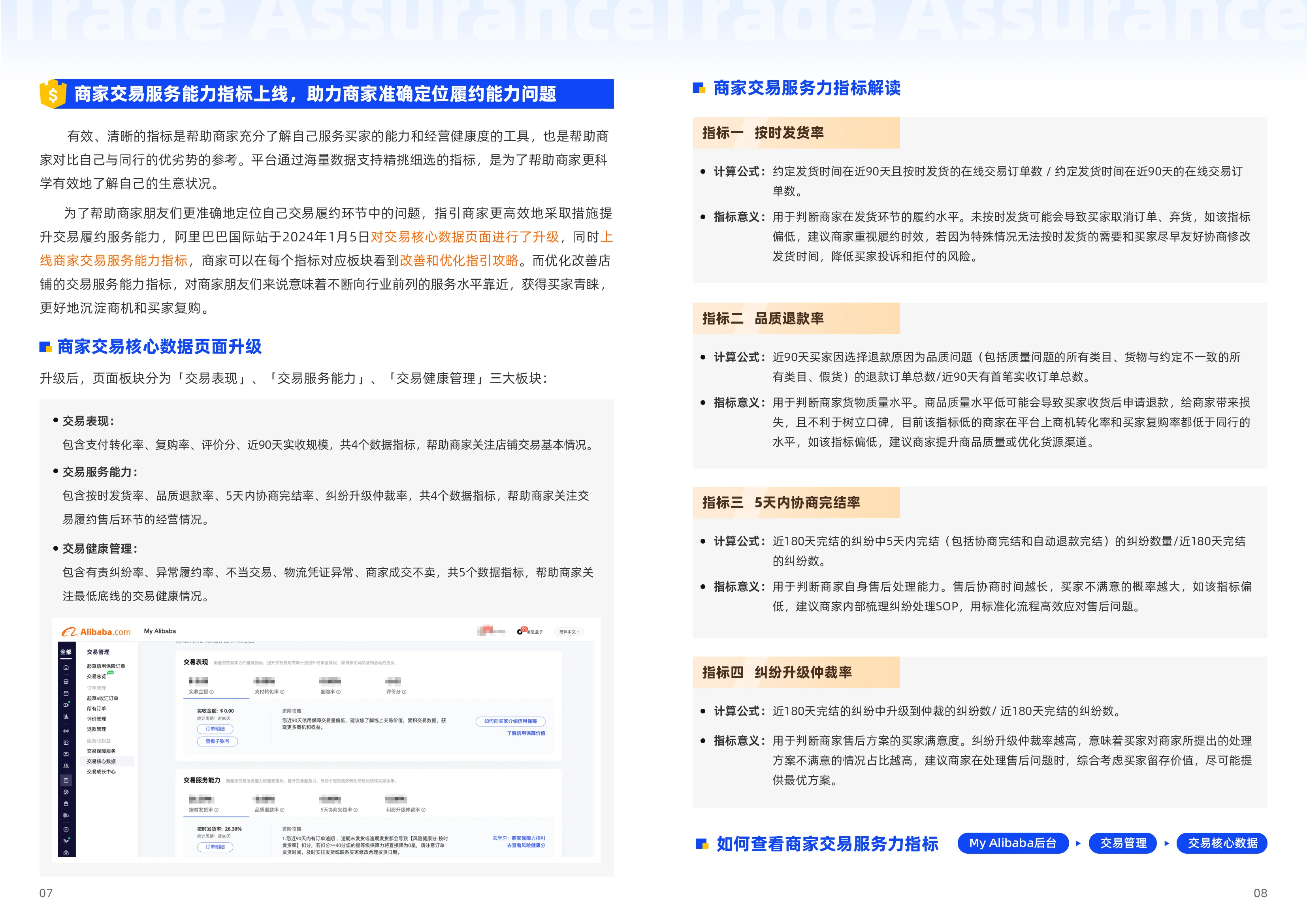Click the globe icon in the dark sidebar
Viewport: 1307px width, 924px height.
click(66, 792)
